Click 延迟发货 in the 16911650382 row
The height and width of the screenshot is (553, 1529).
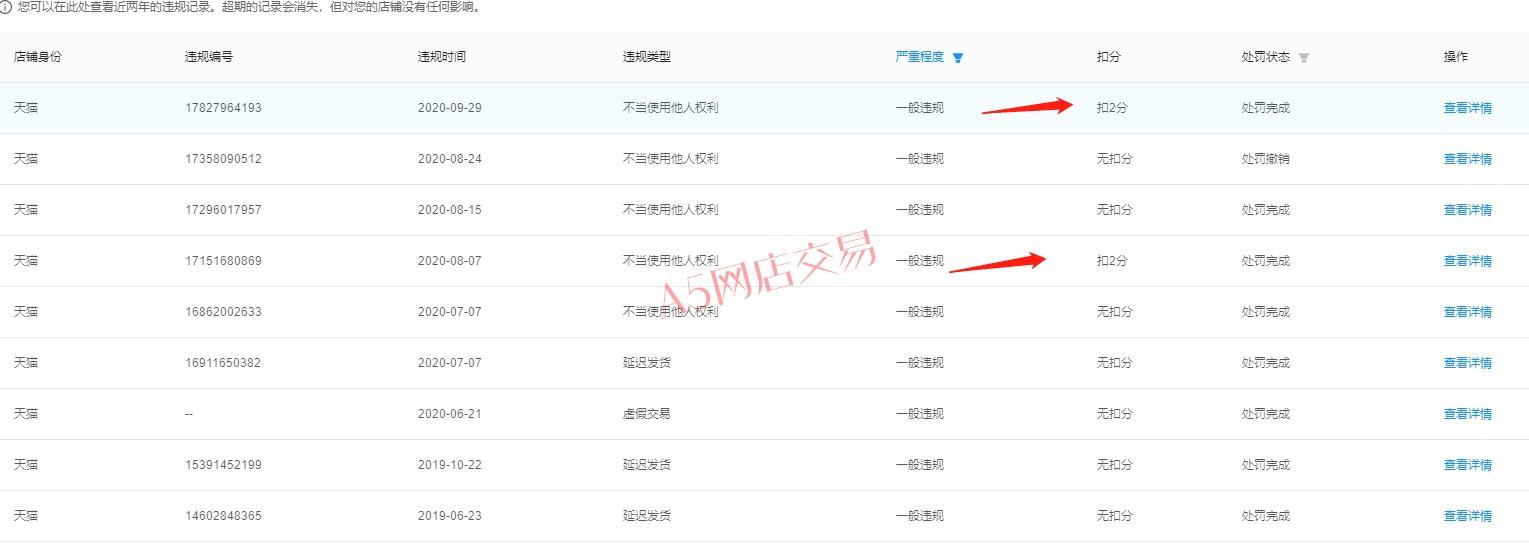point(646,363)
